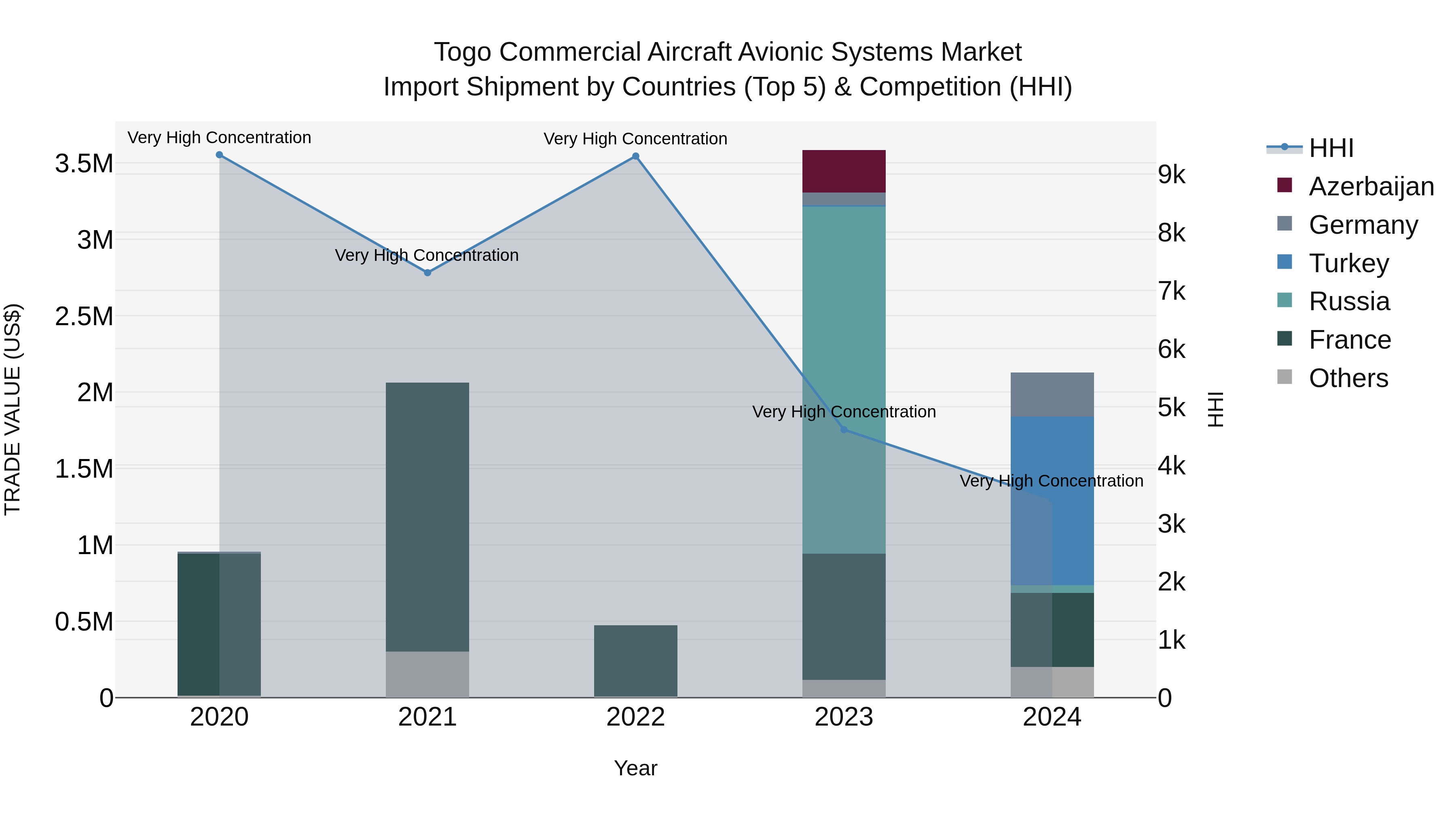The image size is (1456, 819).
Task: Click the Germany segment atop 2024 bar
Action: point(1052,394)
